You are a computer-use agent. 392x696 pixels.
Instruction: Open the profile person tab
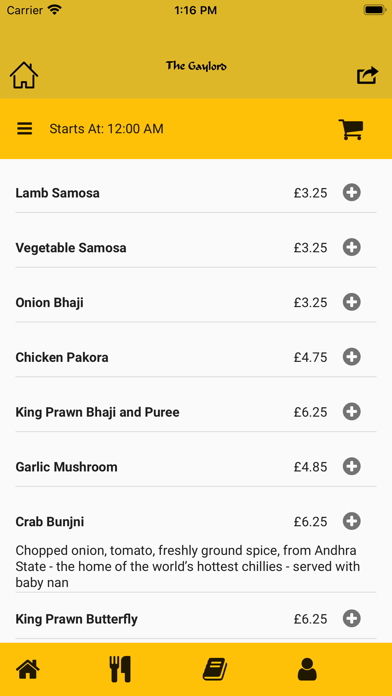click(307, 669)
